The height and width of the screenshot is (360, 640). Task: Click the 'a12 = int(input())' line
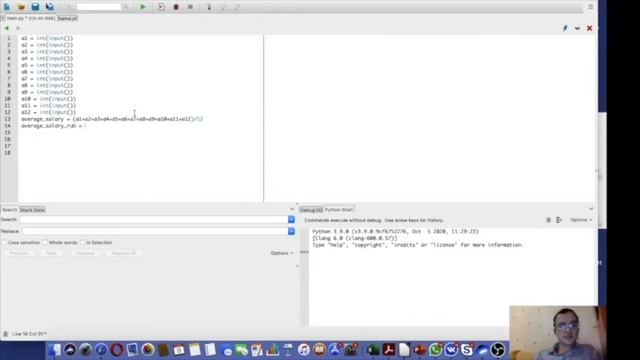[48, 112]
